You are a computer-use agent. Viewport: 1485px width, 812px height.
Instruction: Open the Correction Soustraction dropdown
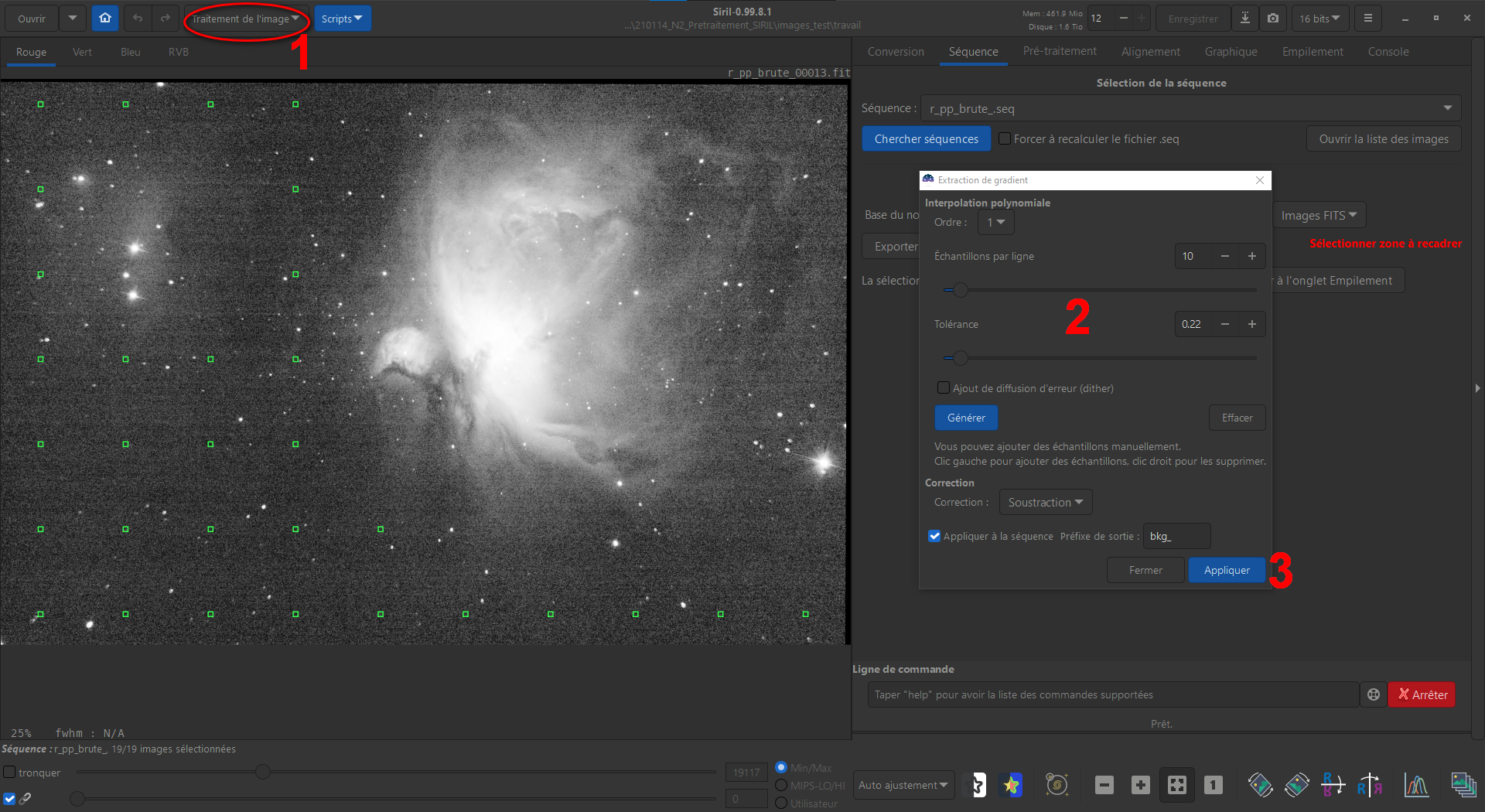point(1046,502)
